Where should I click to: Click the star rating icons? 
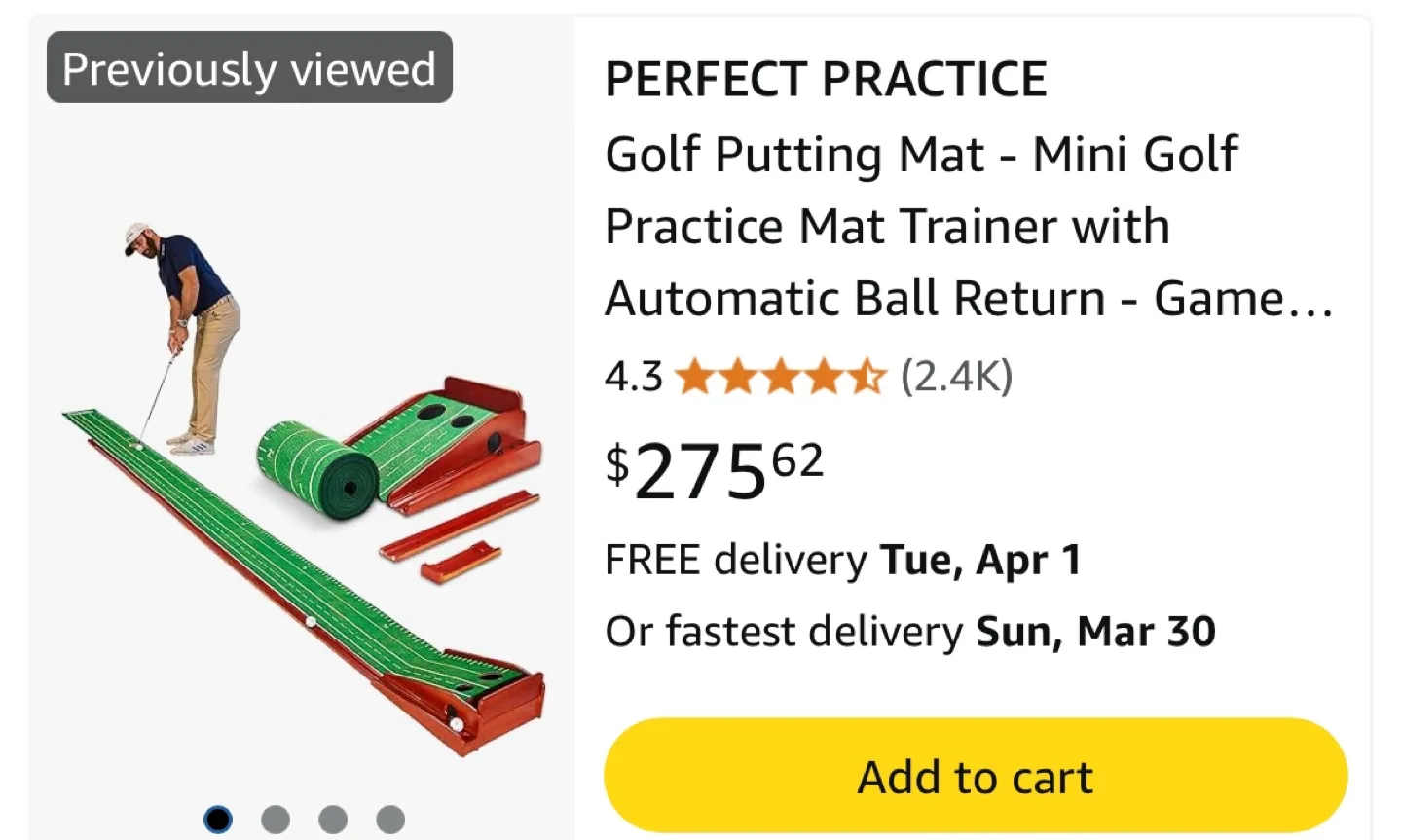pyautogui.click(x=779, y=377)
